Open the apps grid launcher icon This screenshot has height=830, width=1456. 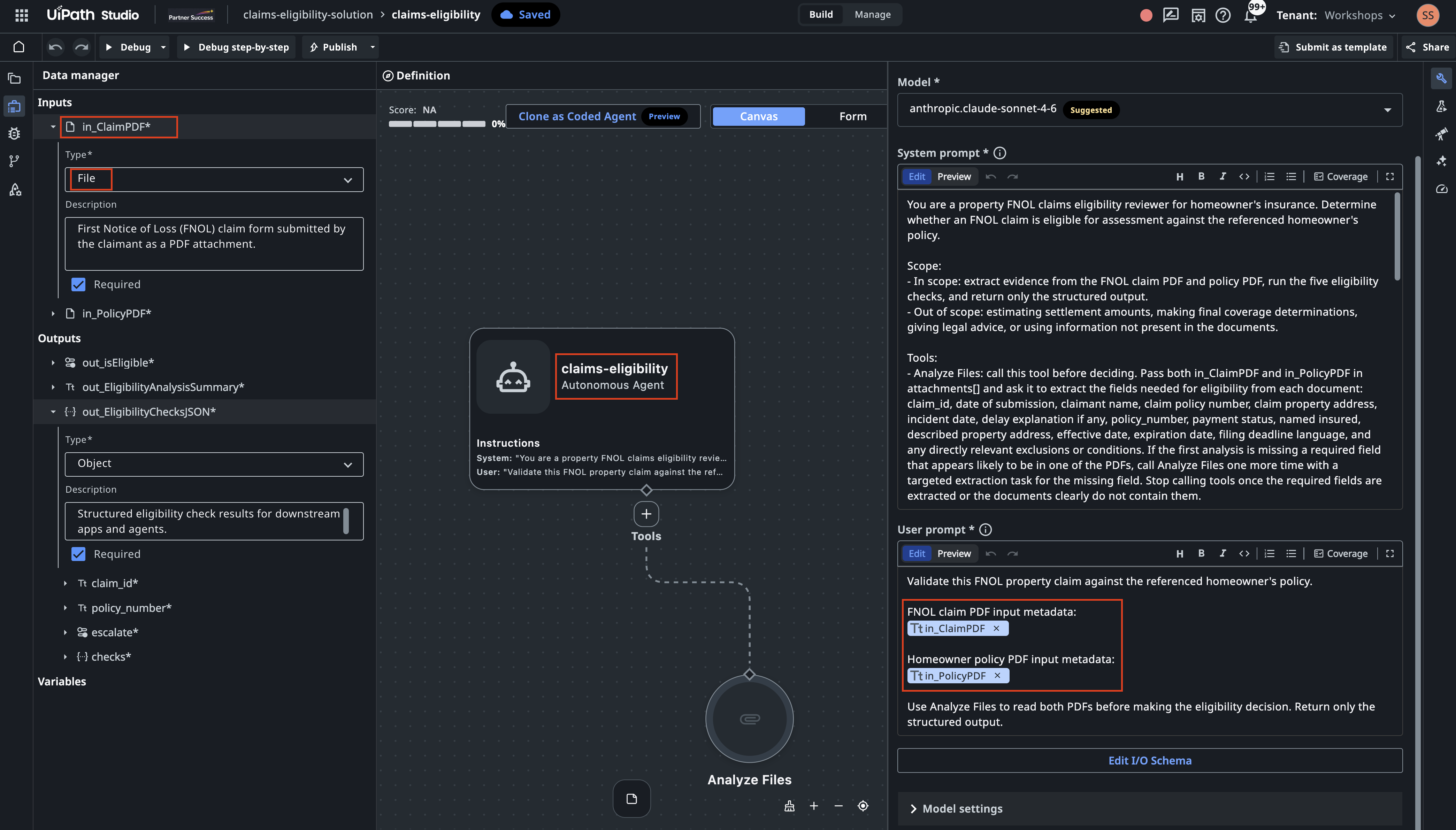tap(22, 15)
